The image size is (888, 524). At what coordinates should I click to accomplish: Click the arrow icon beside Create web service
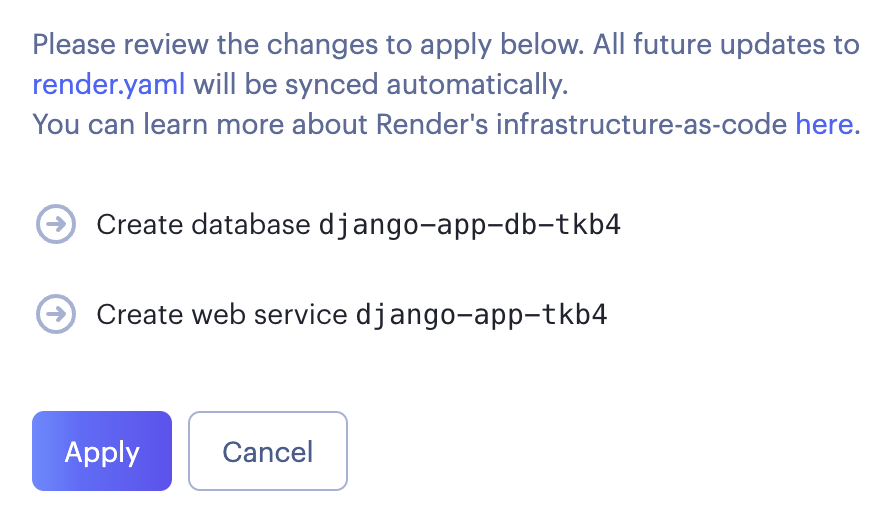click(56, 315)
